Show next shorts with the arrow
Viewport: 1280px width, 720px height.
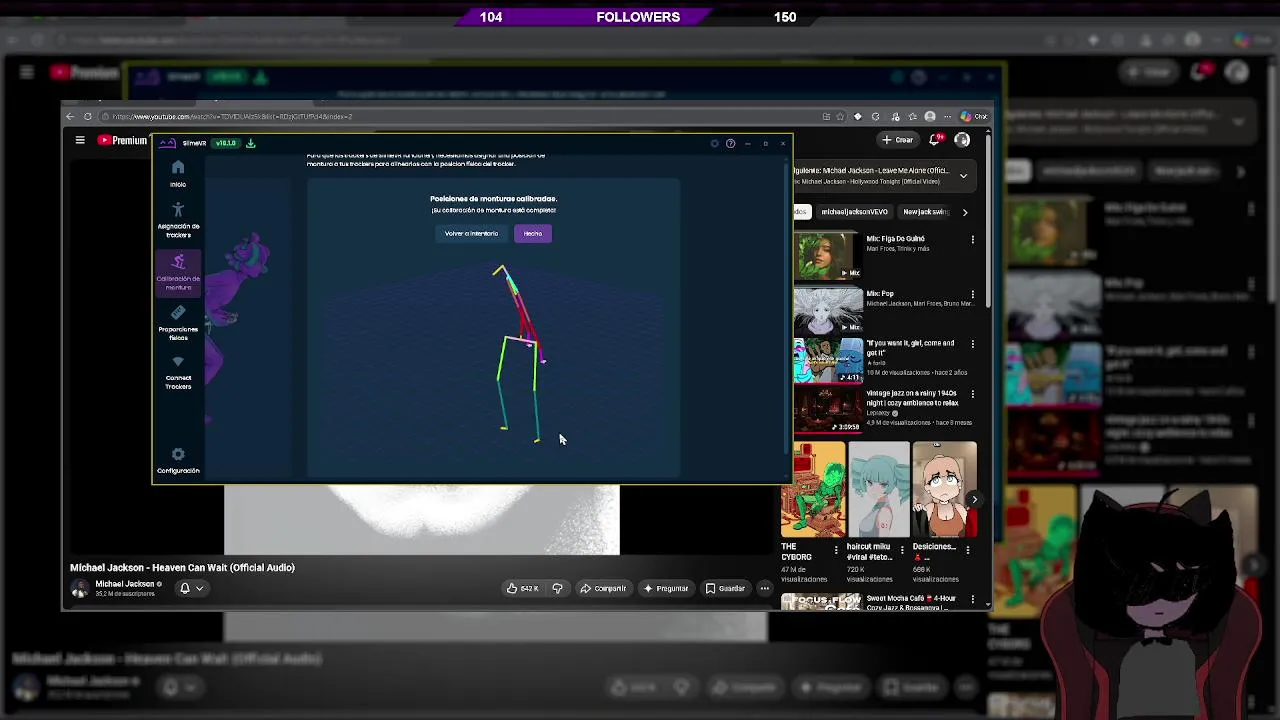point(975,500)
